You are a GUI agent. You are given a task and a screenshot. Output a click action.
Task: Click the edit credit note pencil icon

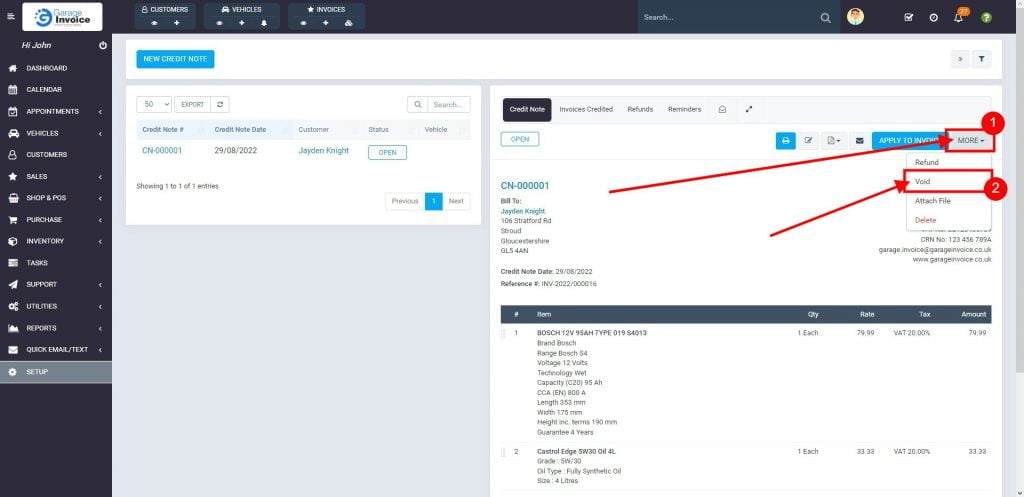point(809,141)
